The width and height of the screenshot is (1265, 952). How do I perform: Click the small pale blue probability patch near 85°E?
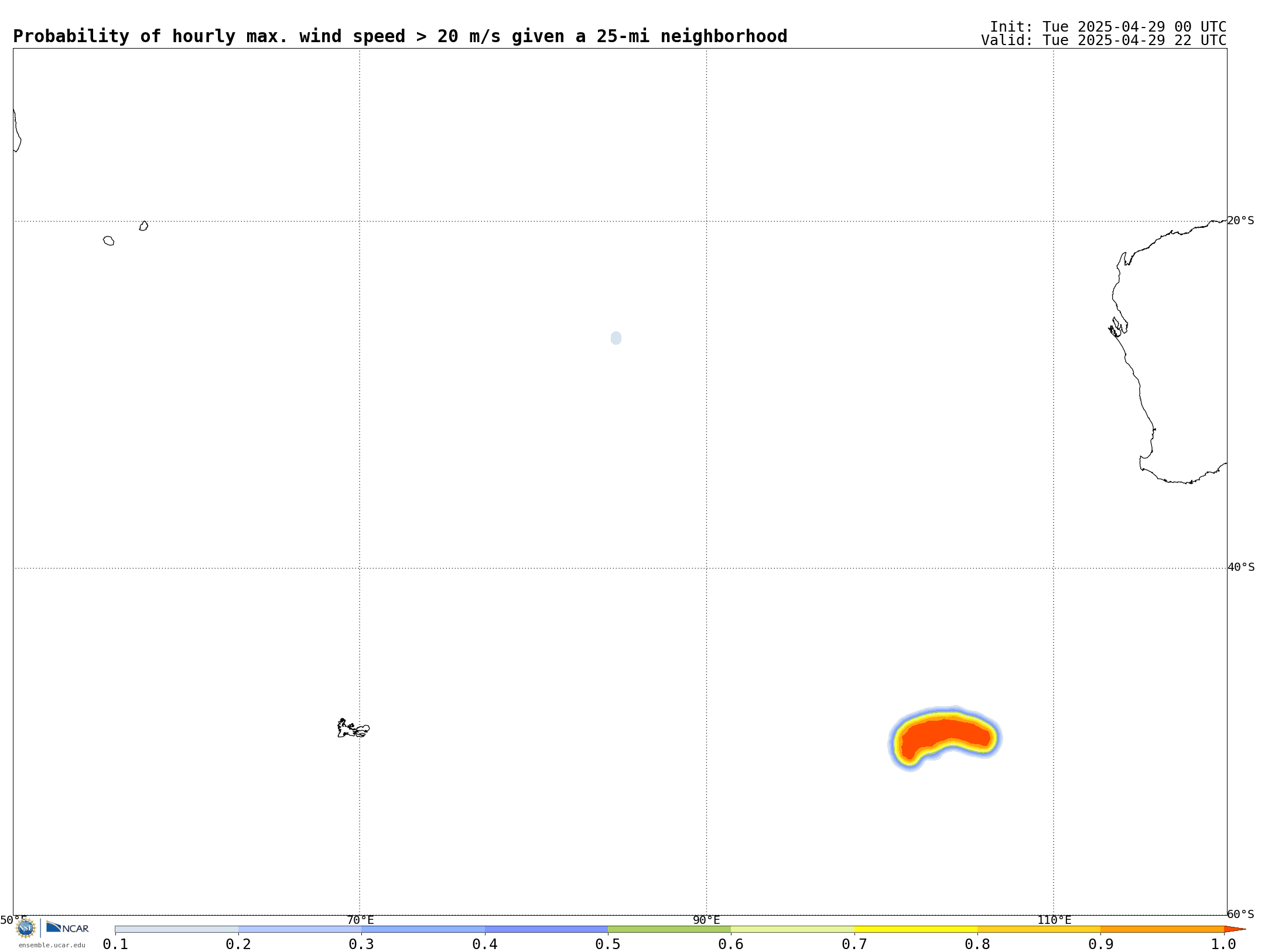point(616,338)
